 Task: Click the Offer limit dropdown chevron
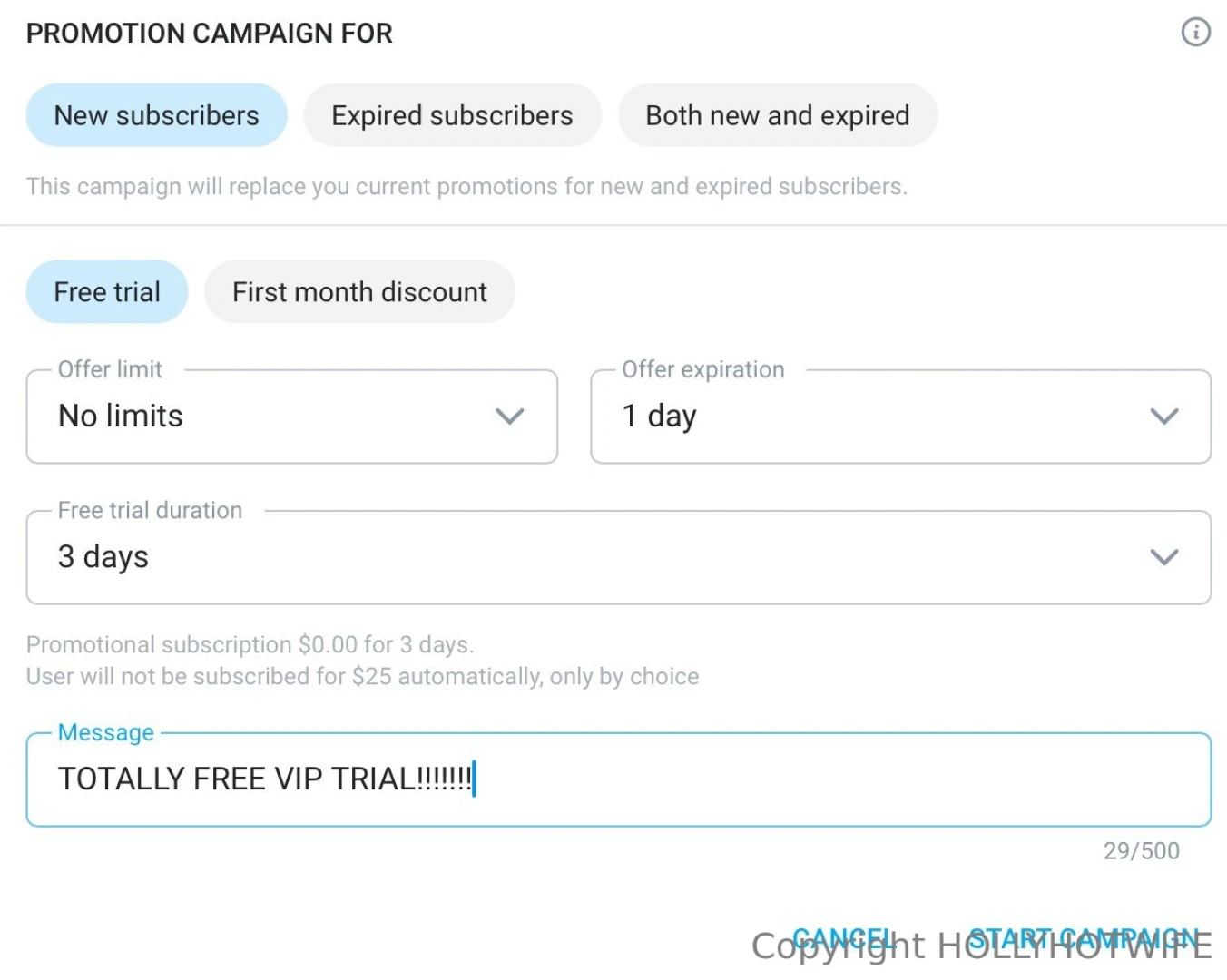click(x=510, y=416)
